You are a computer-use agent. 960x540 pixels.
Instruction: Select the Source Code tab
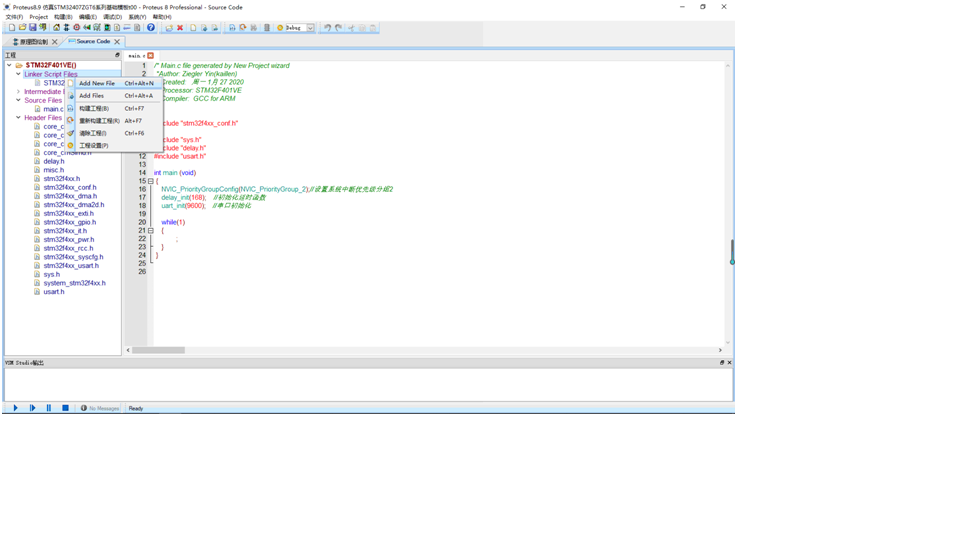93,42
